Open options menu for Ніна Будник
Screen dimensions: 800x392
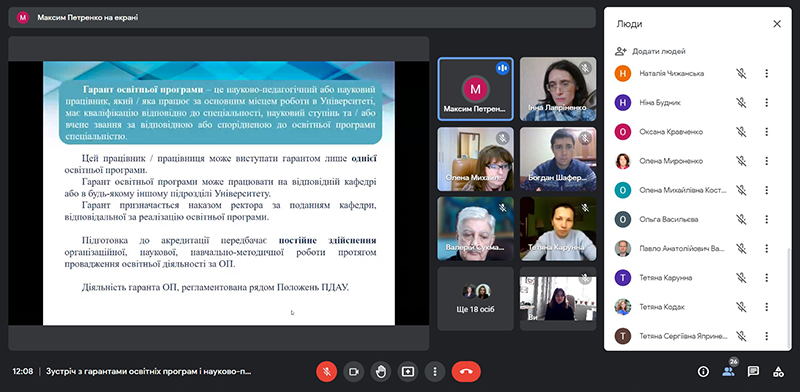766,103
